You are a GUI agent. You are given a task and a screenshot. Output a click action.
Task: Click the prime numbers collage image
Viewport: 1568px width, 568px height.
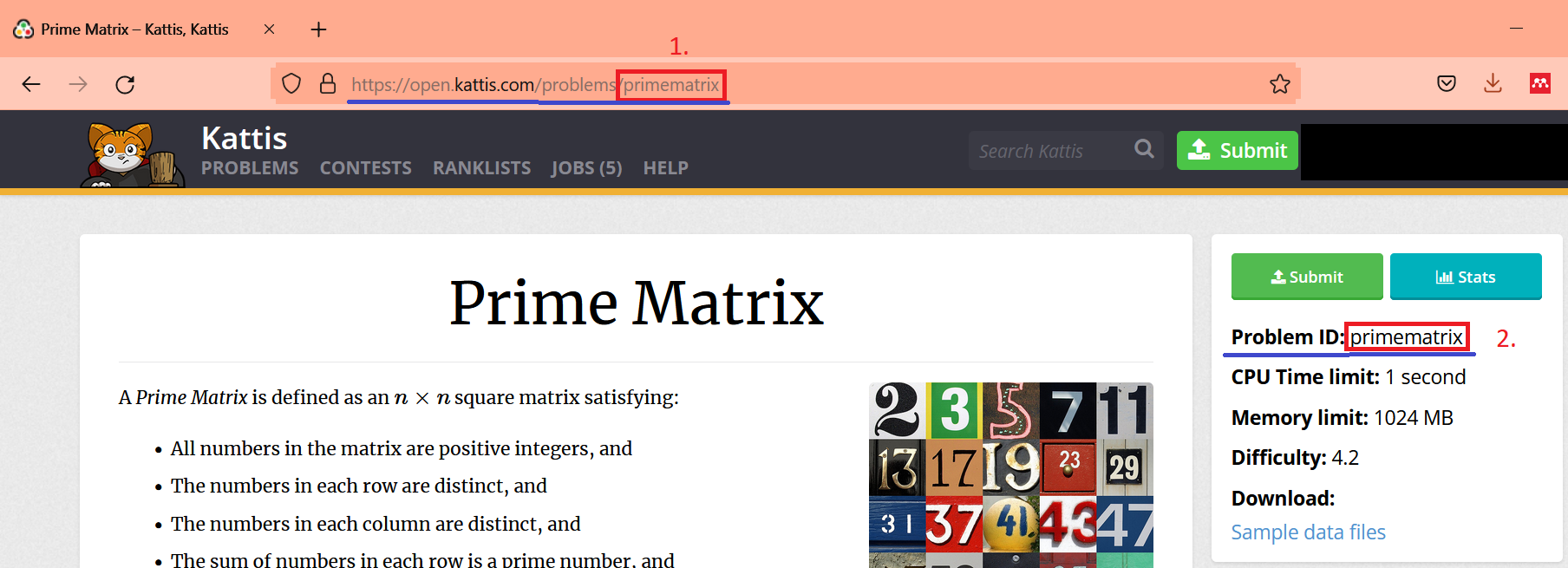click(x=1011, y=475)
